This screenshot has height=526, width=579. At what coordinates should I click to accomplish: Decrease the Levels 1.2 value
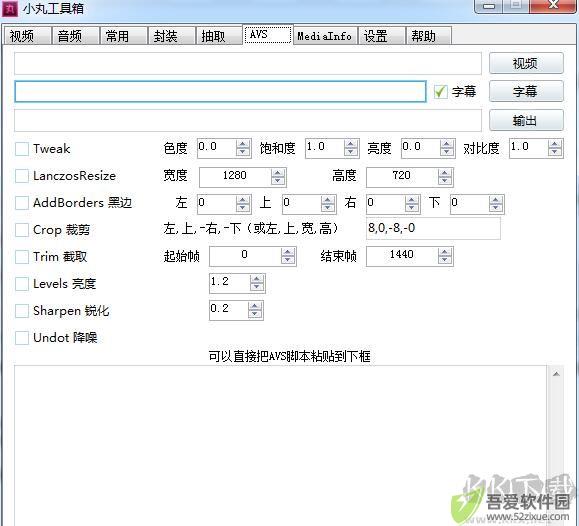257,287
